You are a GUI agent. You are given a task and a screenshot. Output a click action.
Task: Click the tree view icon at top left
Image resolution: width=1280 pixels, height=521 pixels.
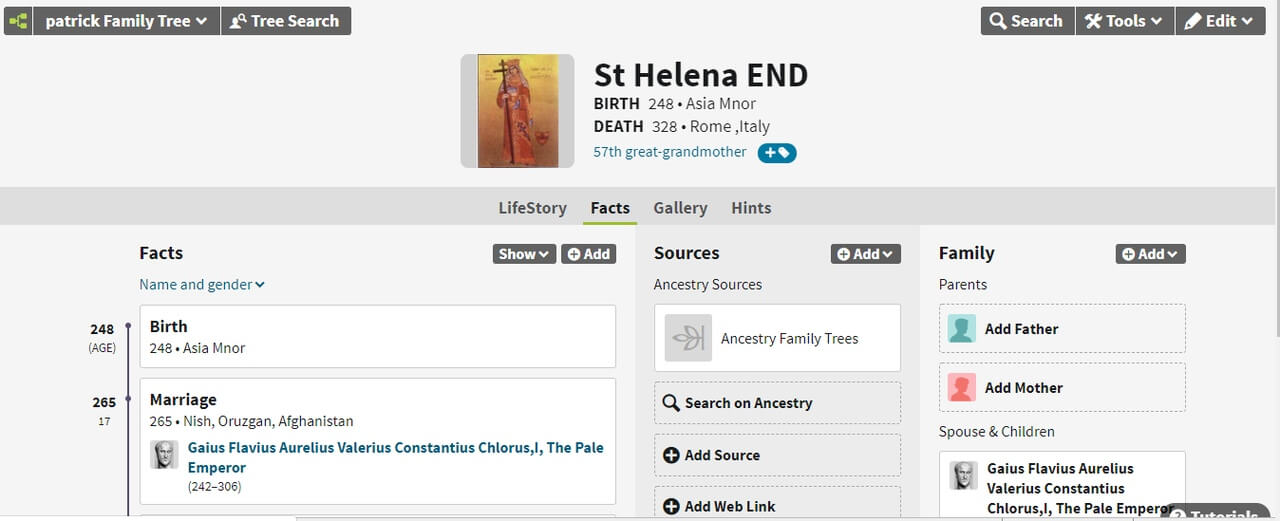coord(18,21)
